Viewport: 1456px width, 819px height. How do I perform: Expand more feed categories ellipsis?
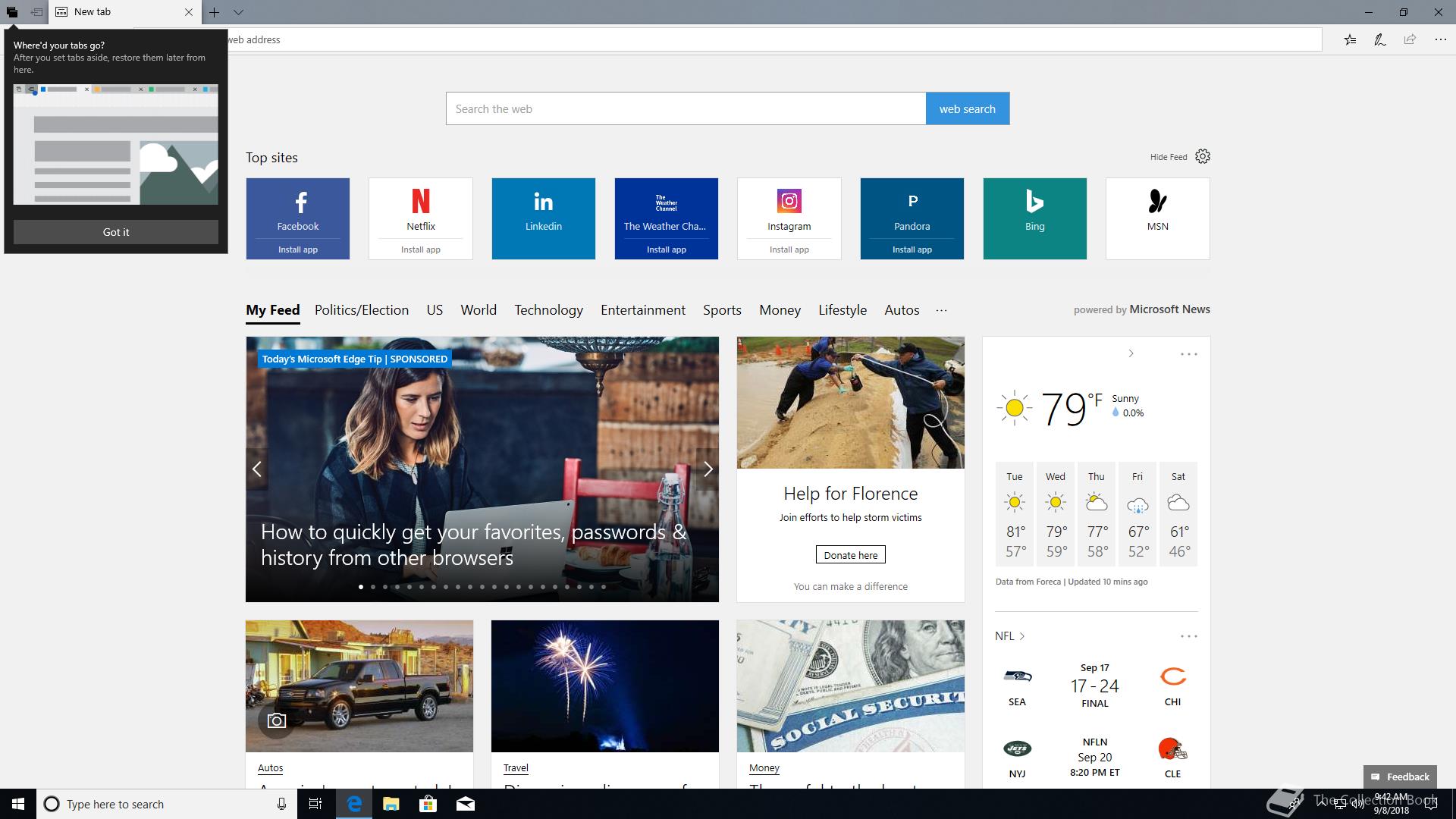[x=941, y=310]
